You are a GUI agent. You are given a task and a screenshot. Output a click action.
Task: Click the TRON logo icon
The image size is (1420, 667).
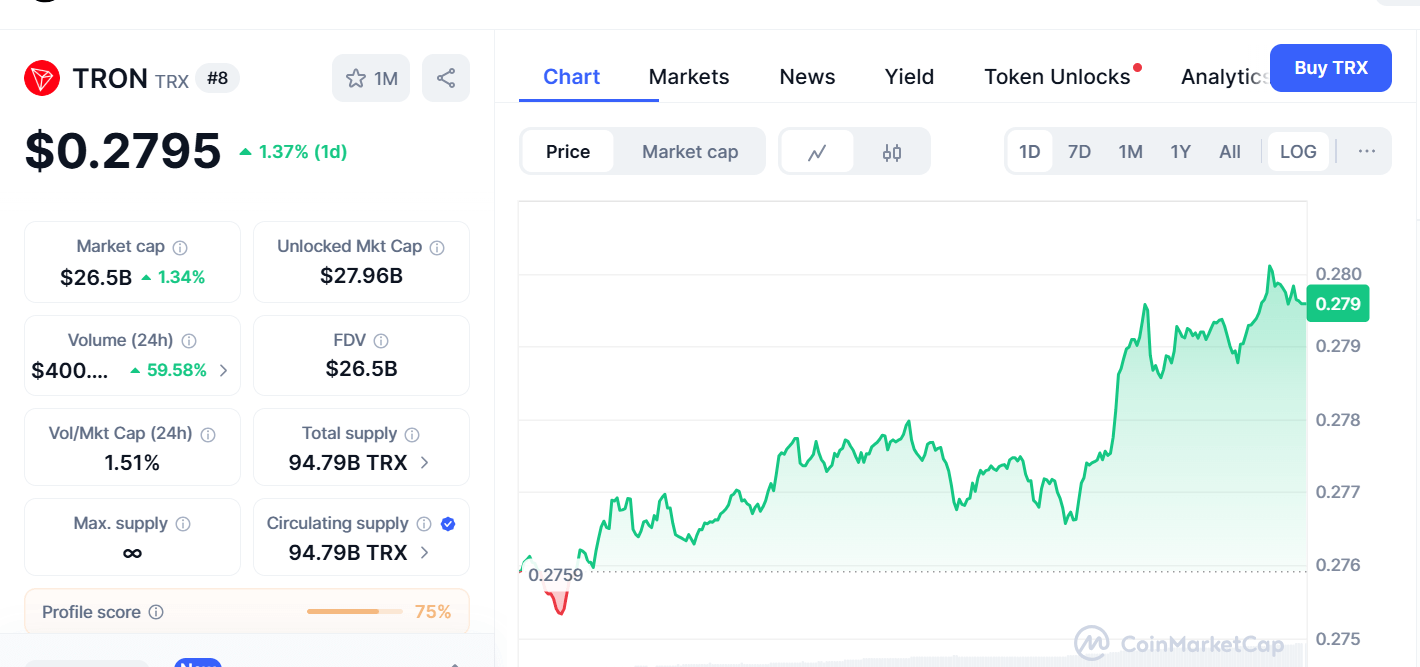tap(42, 78)
